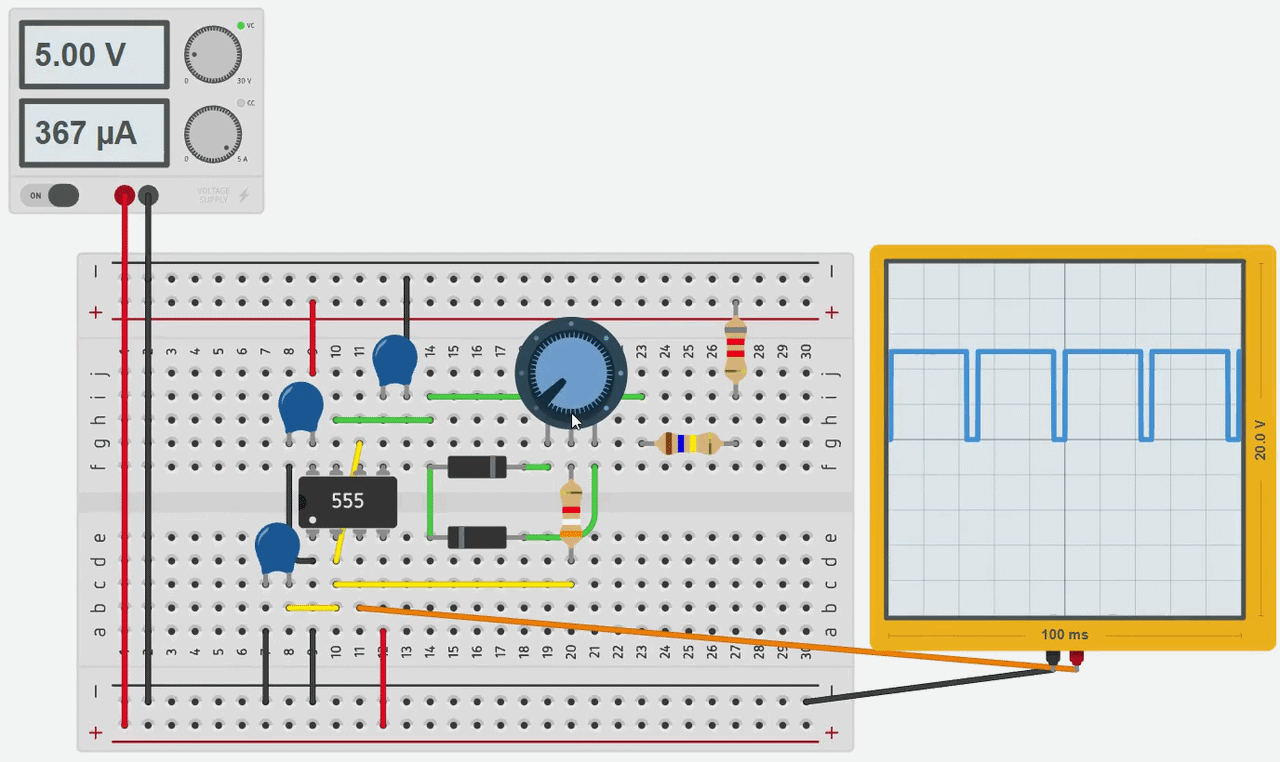
Task: Select the blue capacitor at column 12
Action: coord(395,361)
